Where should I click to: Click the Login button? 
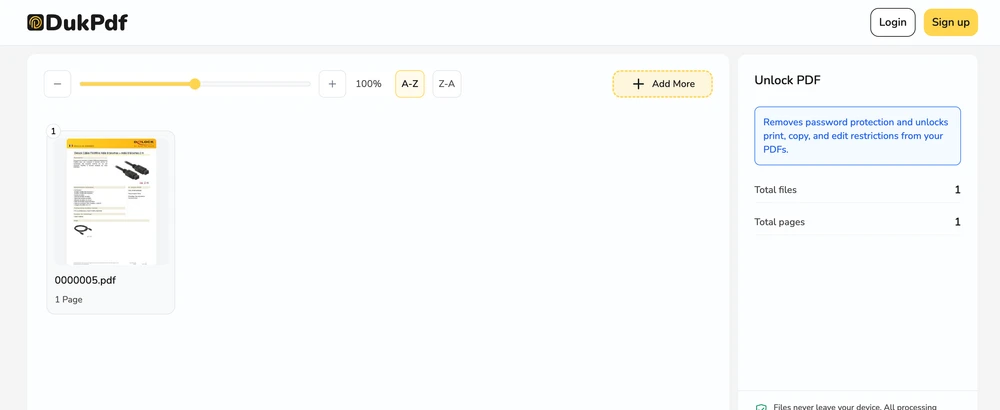coord(892,22)
